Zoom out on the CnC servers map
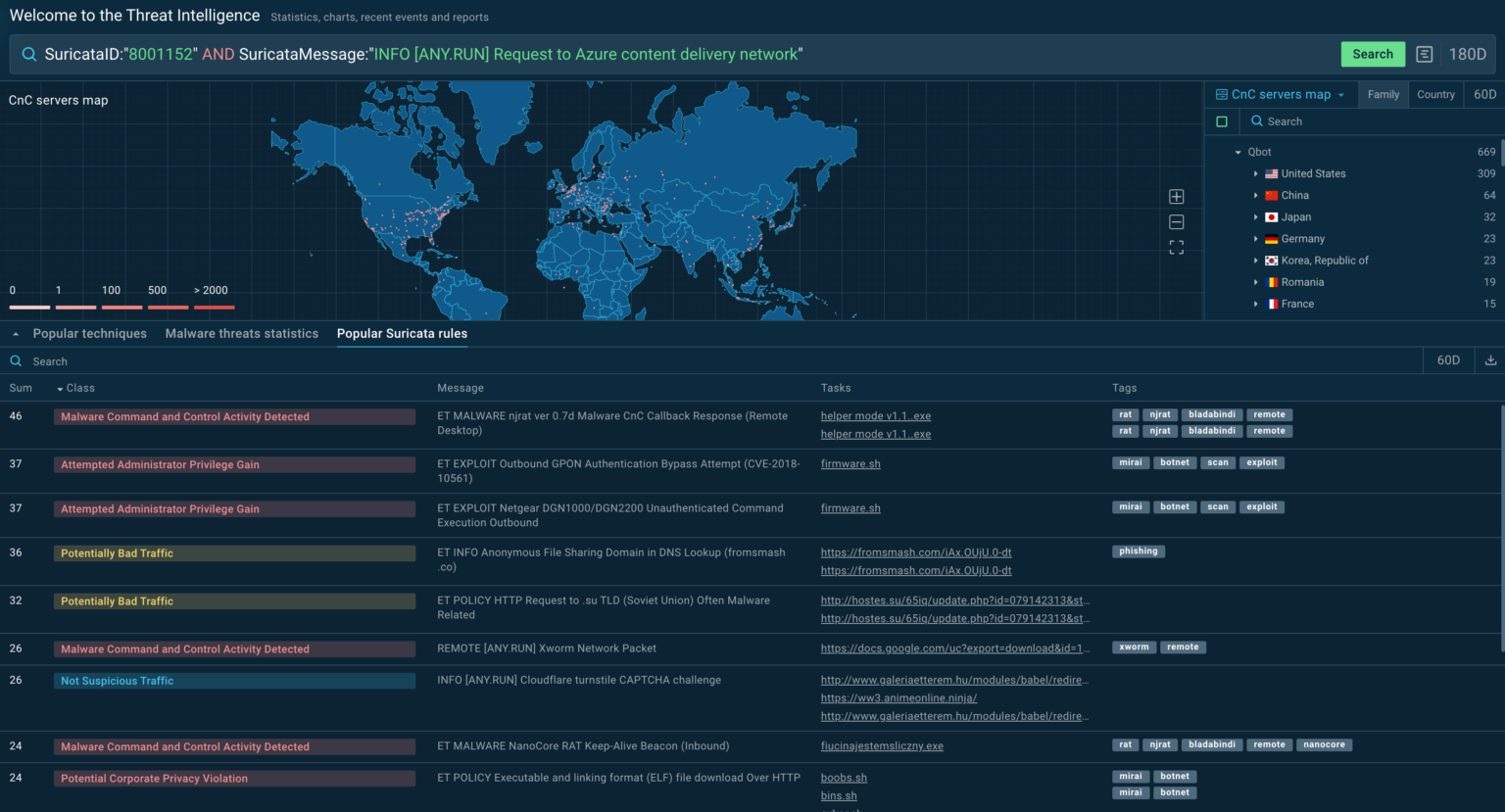The height and width of the screenshot is (812, 1505). point(1176,221)
